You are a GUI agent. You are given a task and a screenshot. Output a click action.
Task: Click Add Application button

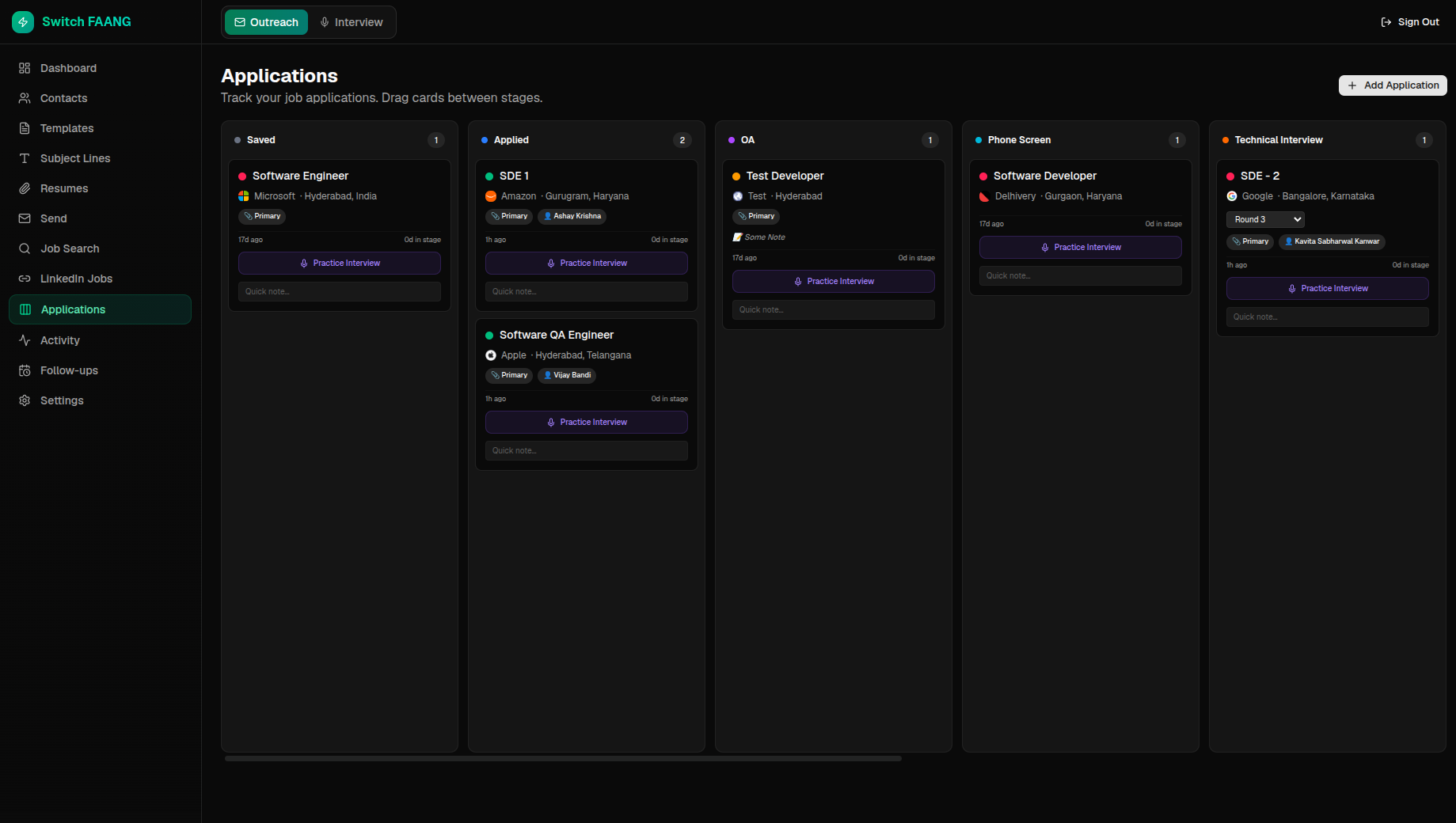tap(1393, 85)
